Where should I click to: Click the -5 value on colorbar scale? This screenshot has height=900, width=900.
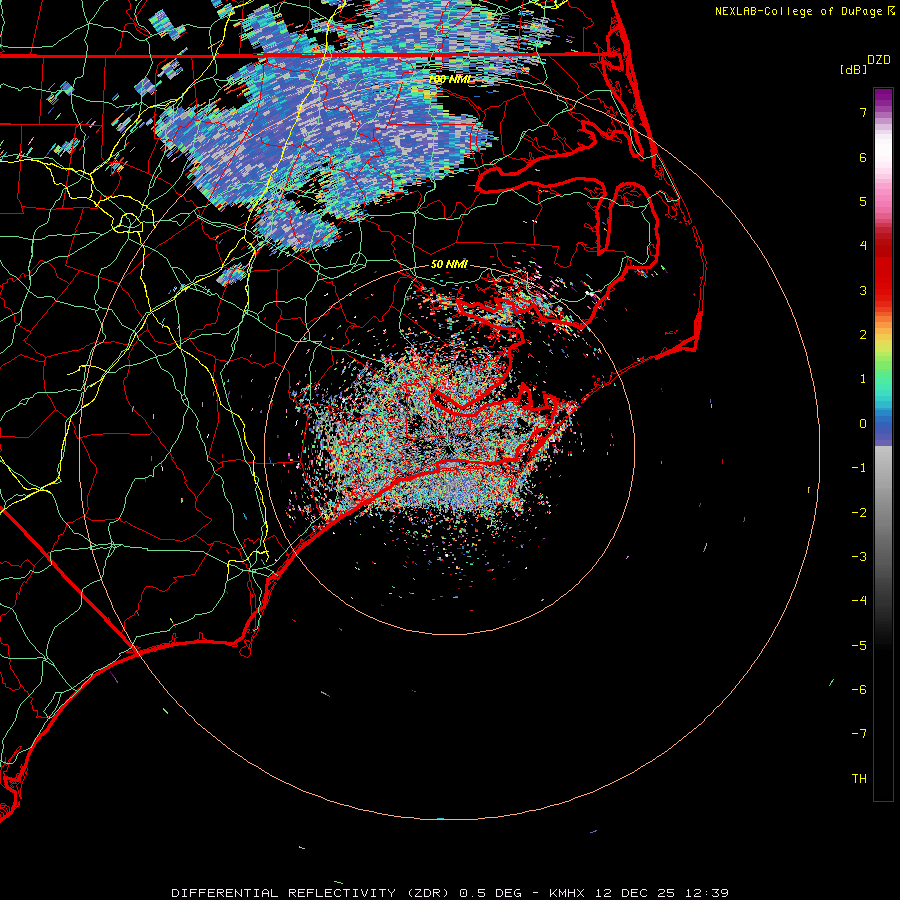(859, 646)
